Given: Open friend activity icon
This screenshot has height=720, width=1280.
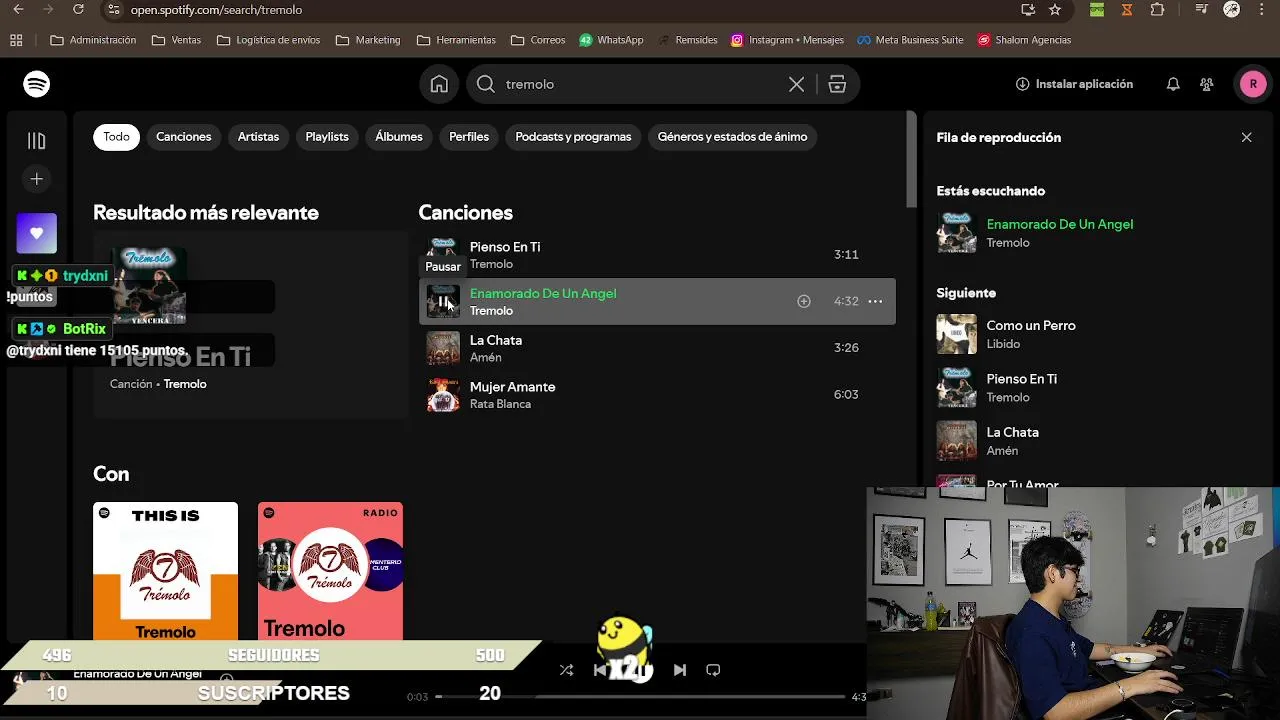Looking at the screenshot, I should tap(1207, 84).
